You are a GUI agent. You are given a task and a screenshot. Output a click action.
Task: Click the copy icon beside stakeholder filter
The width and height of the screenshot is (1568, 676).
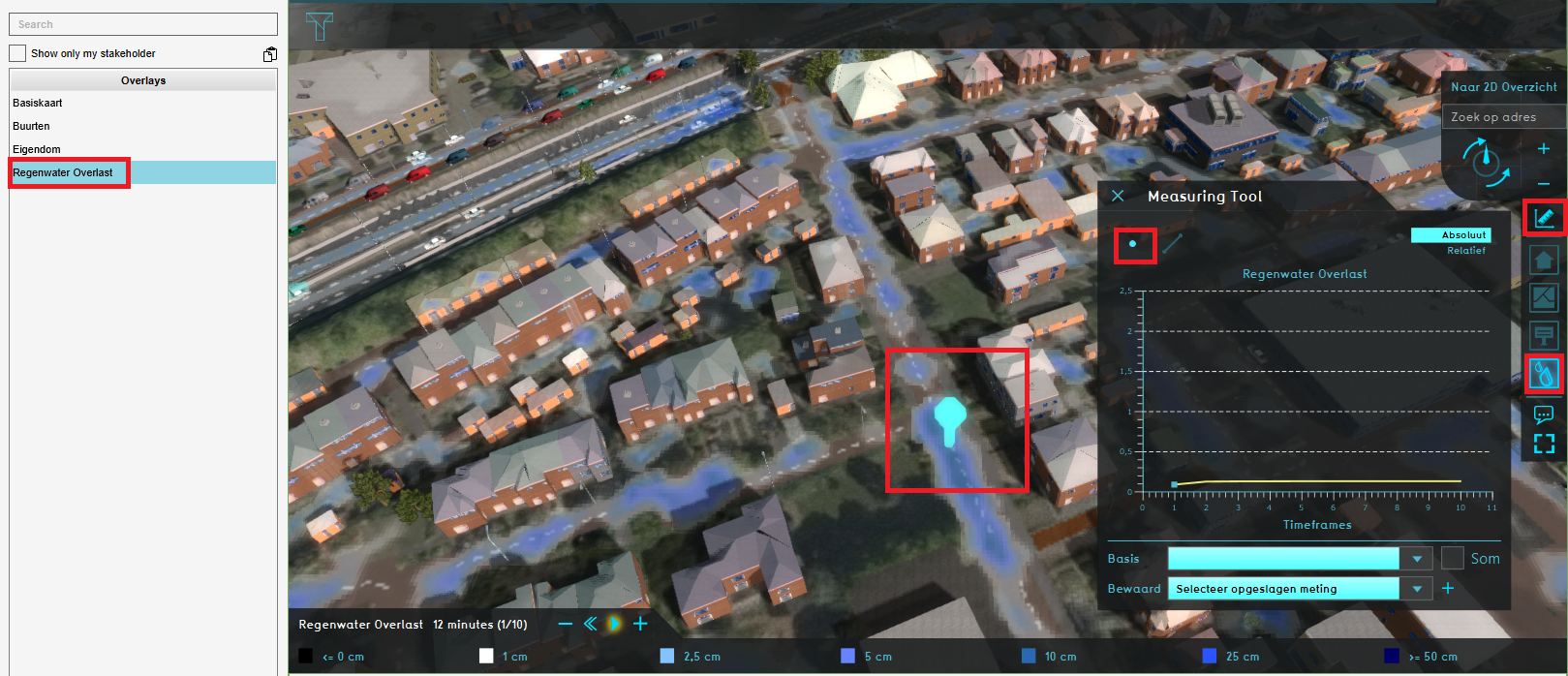coord(270,54)
